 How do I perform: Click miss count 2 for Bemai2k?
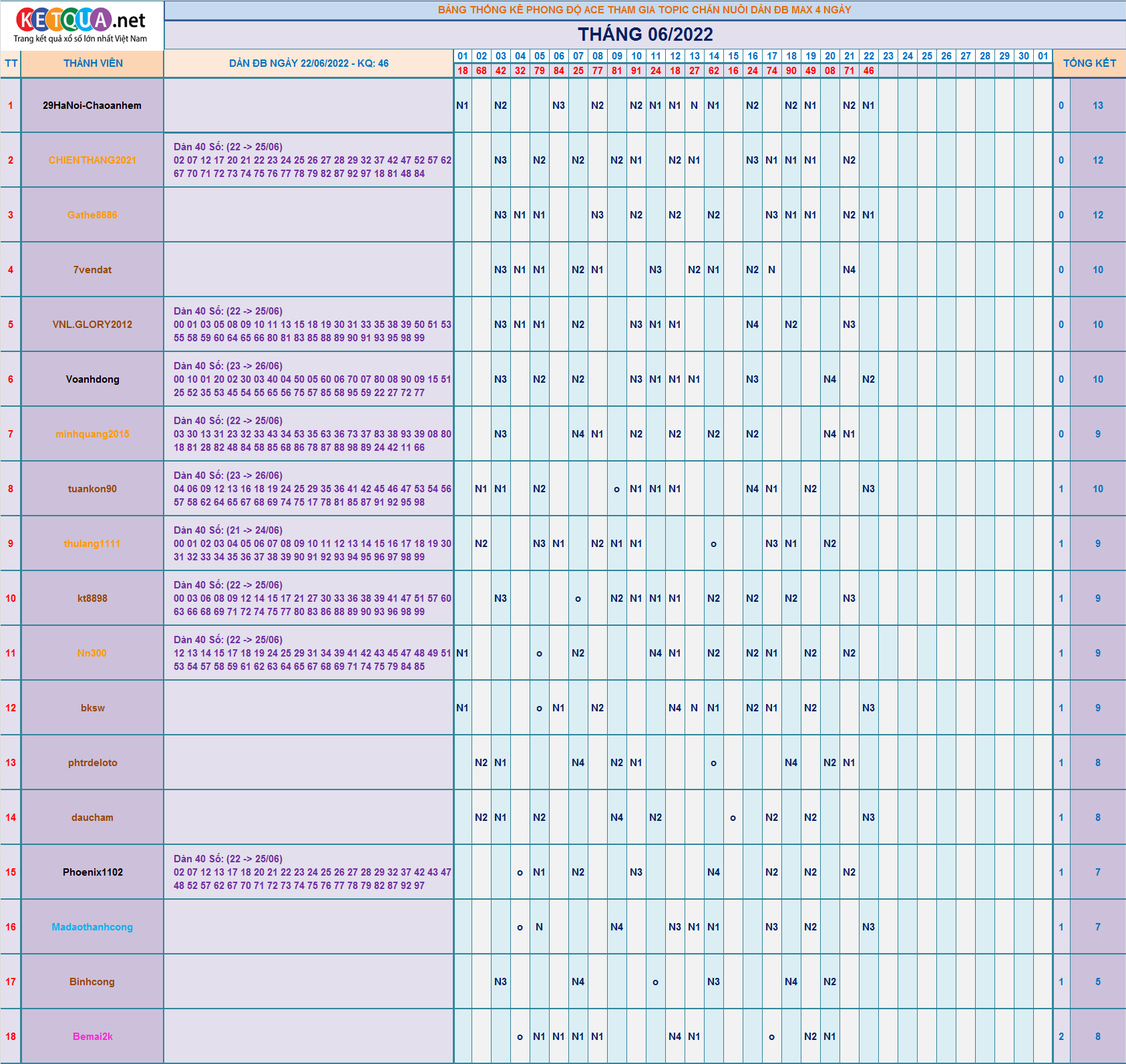click(1061, 1037)
